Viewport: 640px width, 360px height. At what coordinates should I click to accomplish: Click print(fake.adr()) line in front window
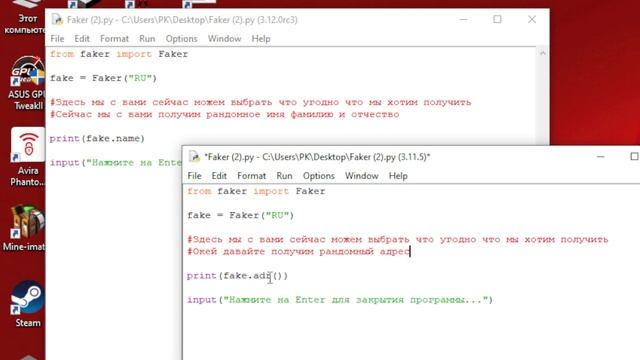(237, 276)
